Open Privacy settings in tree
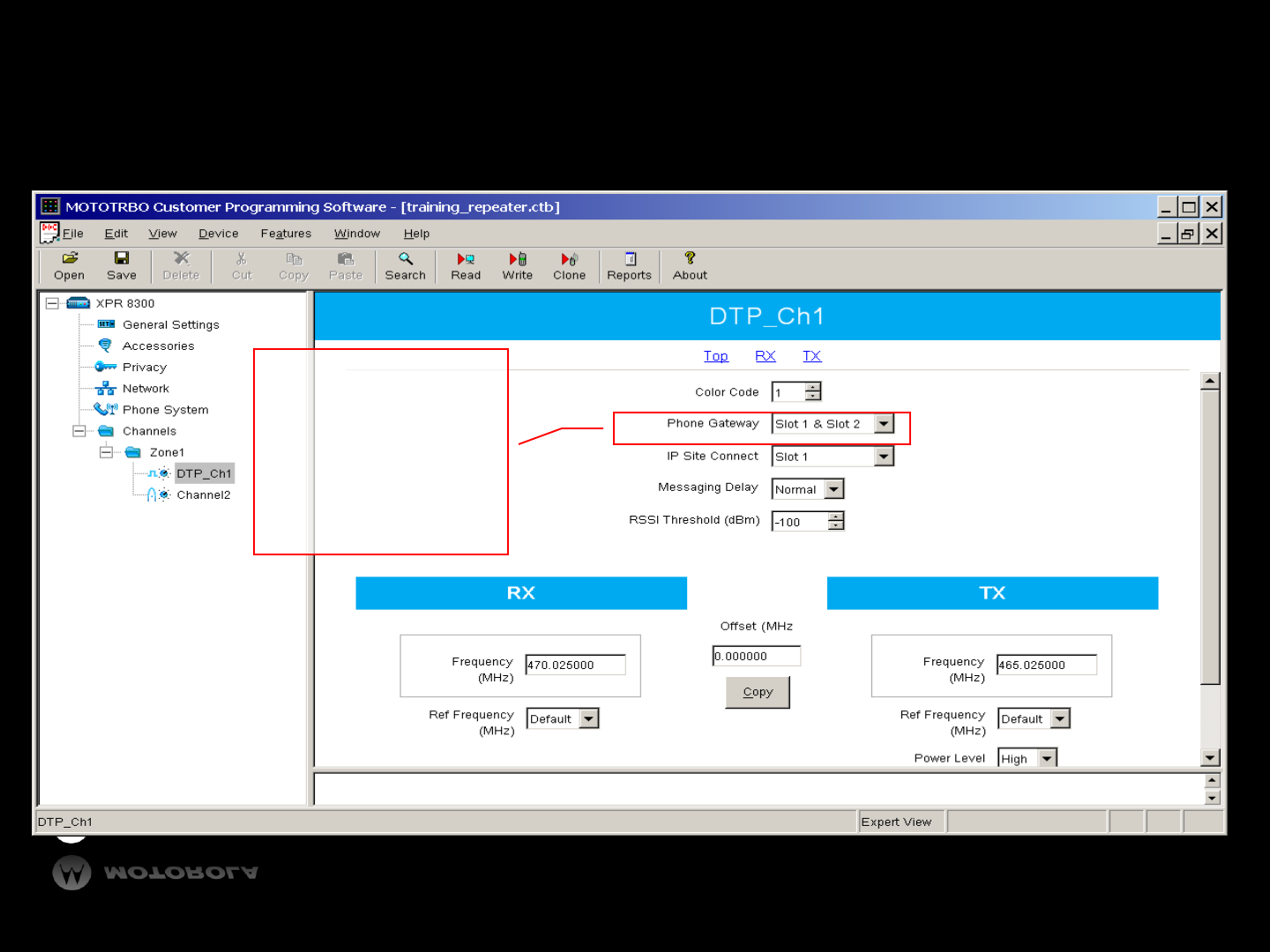This screenshot has height=952, width=1270. 145,367
